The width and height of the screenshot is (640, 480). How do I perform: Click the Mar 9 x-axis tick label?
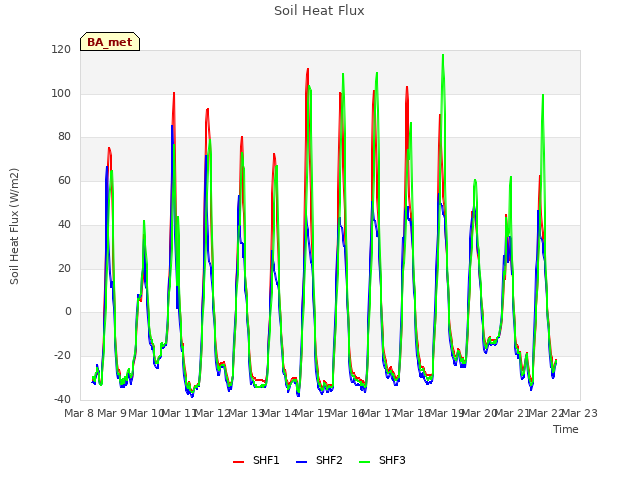(112, 413)
